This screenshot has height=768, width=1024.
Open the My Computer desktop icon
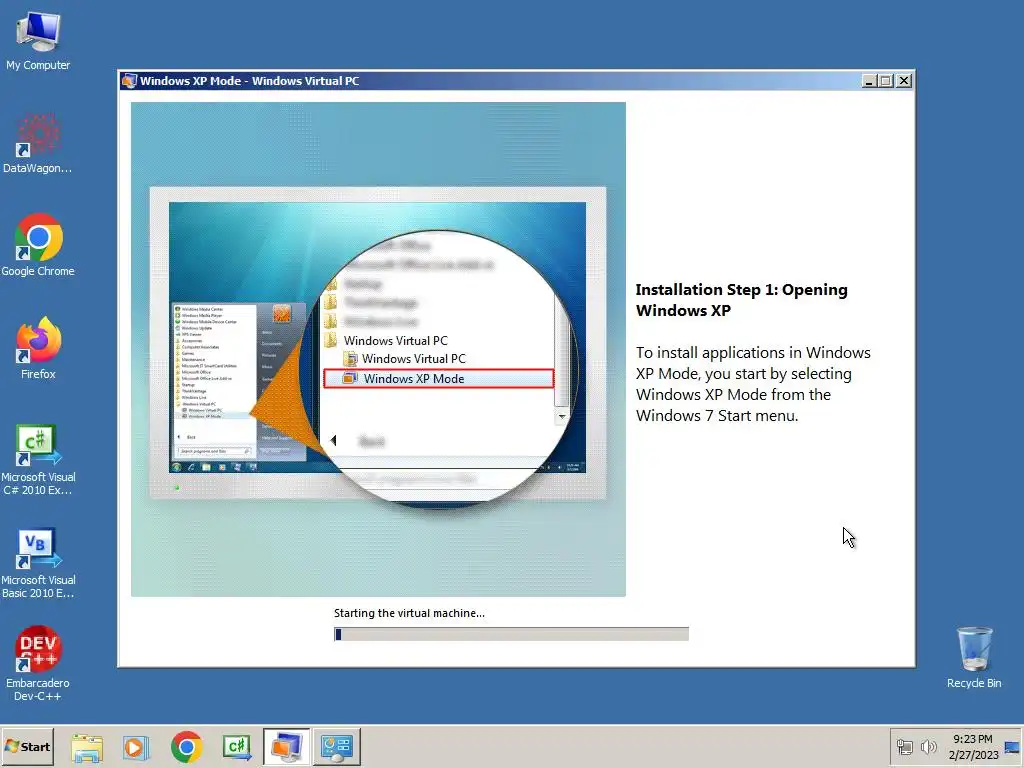[x=38, y=40]
